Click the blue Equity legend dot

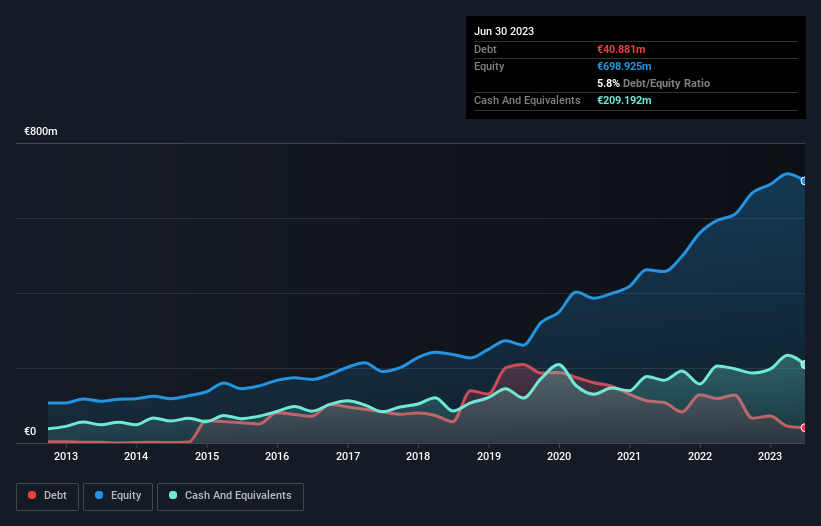tap(99, 495)
